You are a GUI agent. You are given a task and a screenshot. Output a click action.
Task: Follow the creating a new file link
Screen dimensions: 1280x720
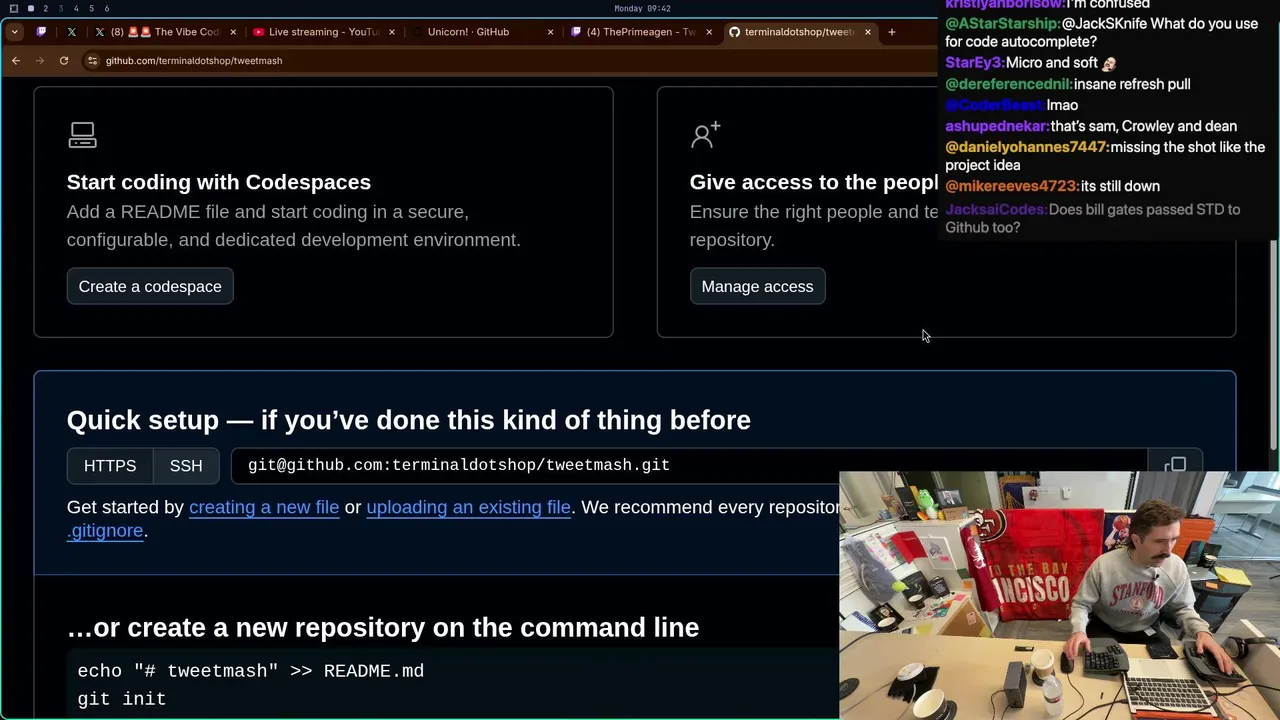coord(264,507)
